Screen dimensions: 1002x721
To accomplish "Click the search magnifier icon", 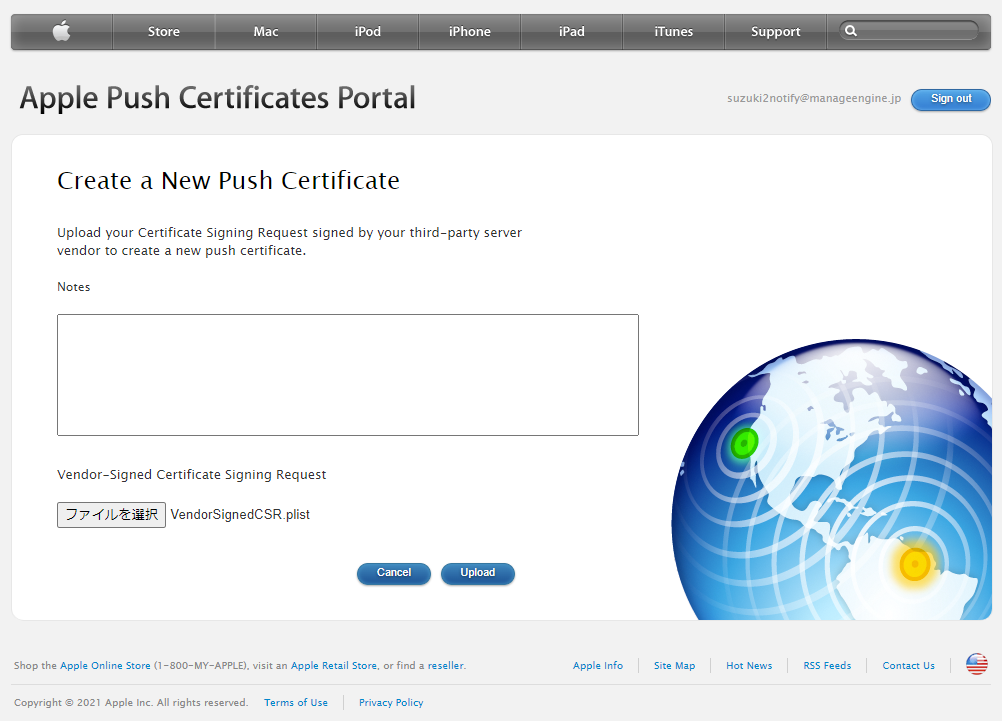I will [x=851, y=31].
